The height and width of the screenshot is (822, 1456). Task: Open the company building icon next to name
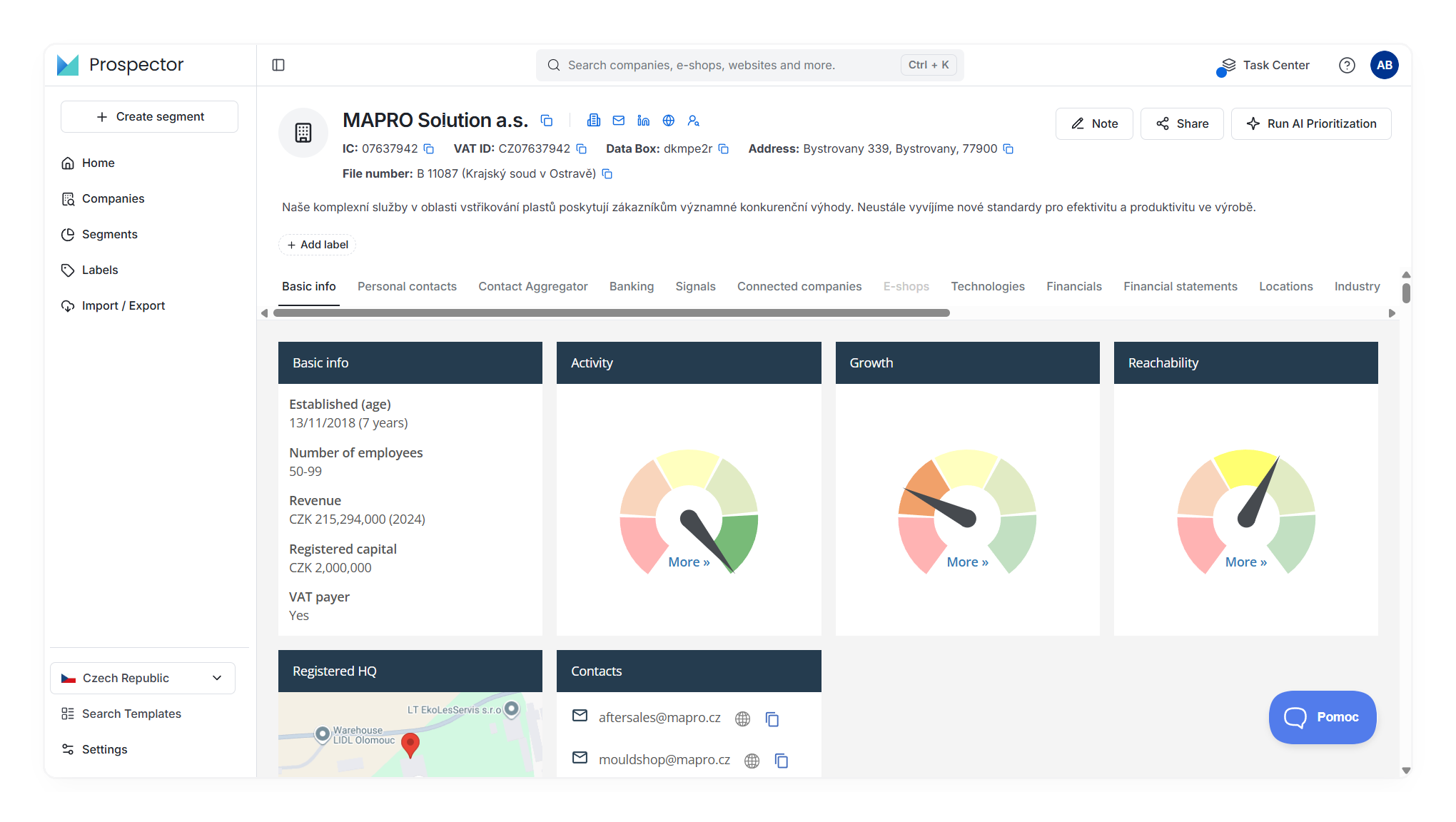[x=594, y=121]
